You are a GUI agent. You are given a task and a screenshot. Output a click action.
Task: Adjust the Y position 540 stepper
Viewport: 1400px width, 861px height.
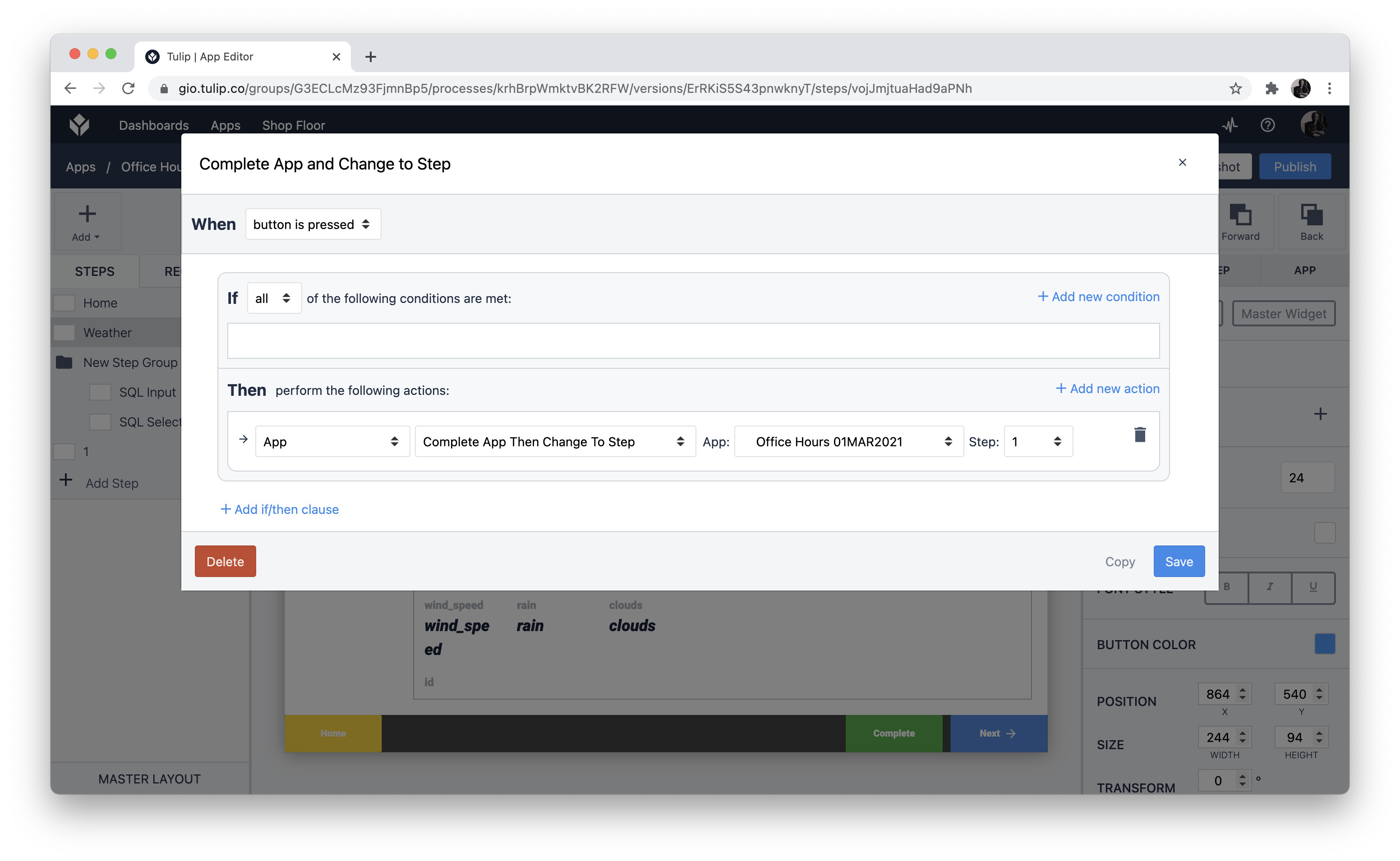pyautogui.click(x=1319, y=694)
